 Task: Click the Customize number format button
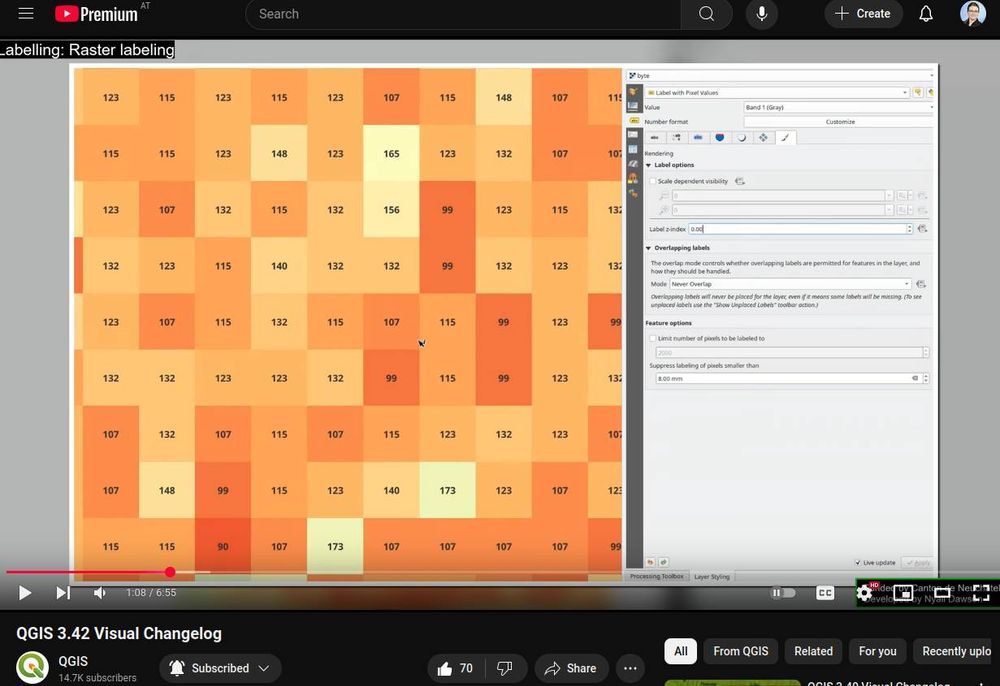[x=839, y=121]
